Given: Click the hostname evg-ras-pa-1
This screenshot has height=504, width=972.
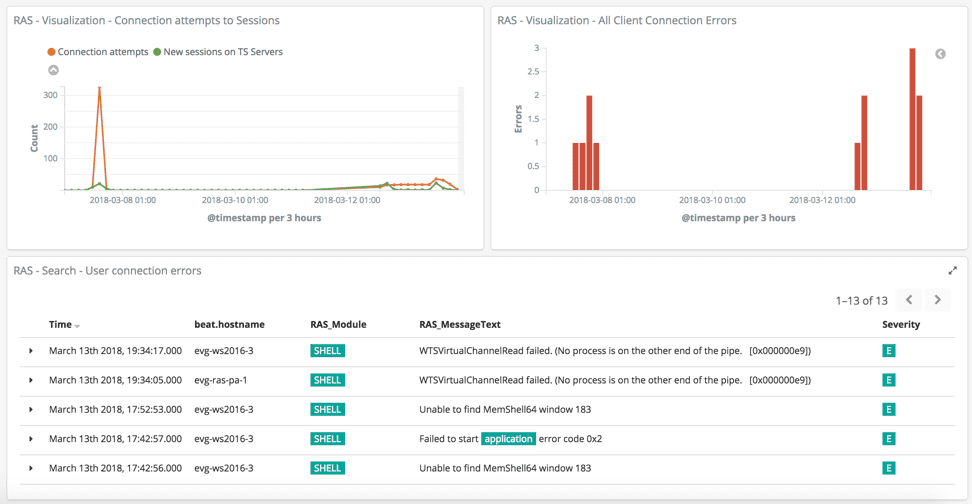Looking at the screenshot, I should click(221, 380).
